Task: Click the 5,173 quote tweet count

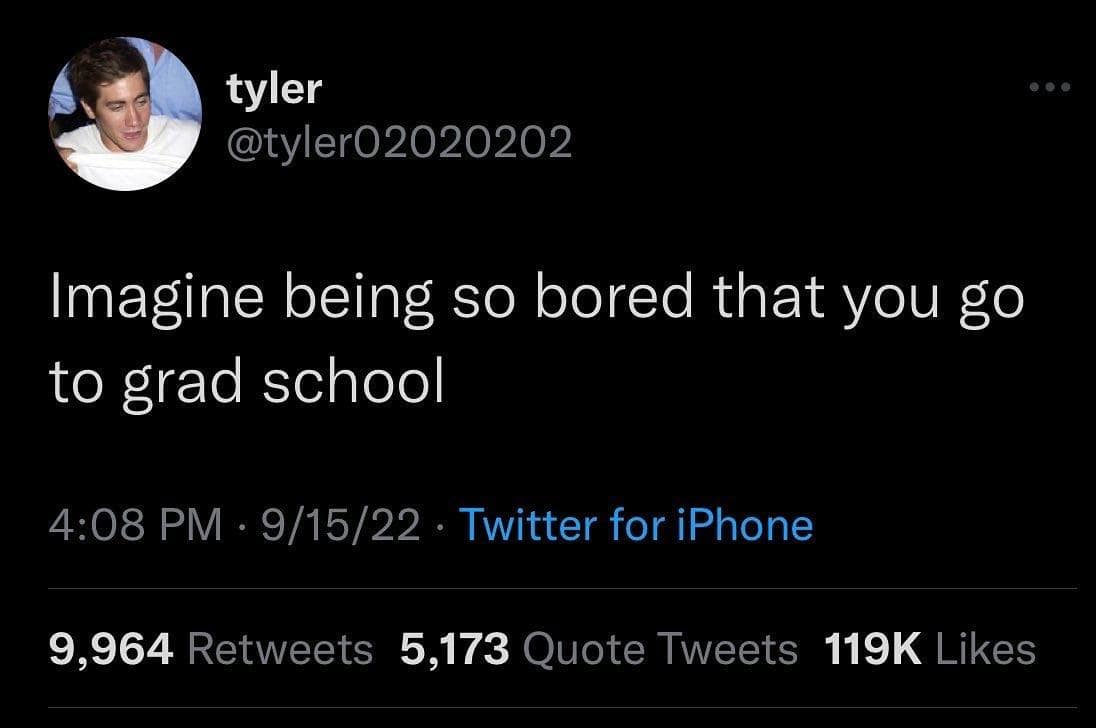Action: 455,650
